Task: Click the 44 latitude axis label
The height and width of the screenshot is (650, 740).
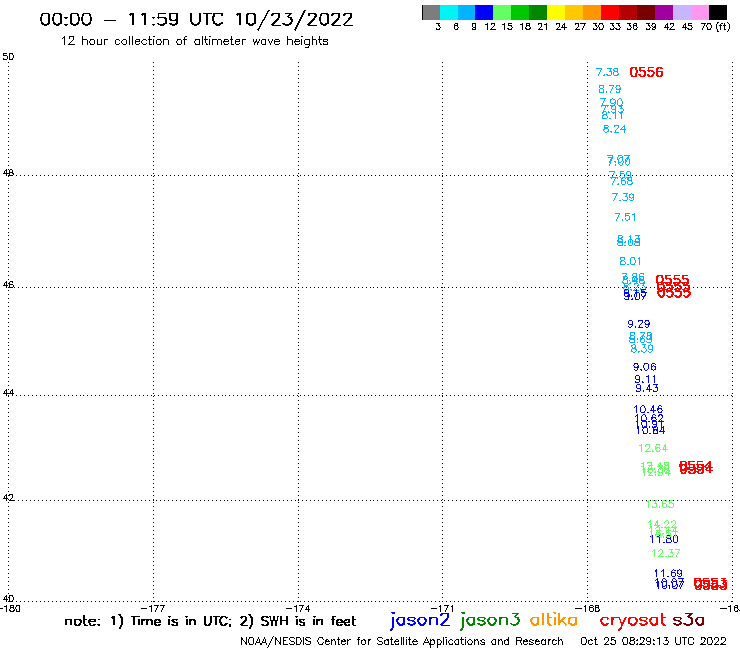Action: [x=8, y=392]
